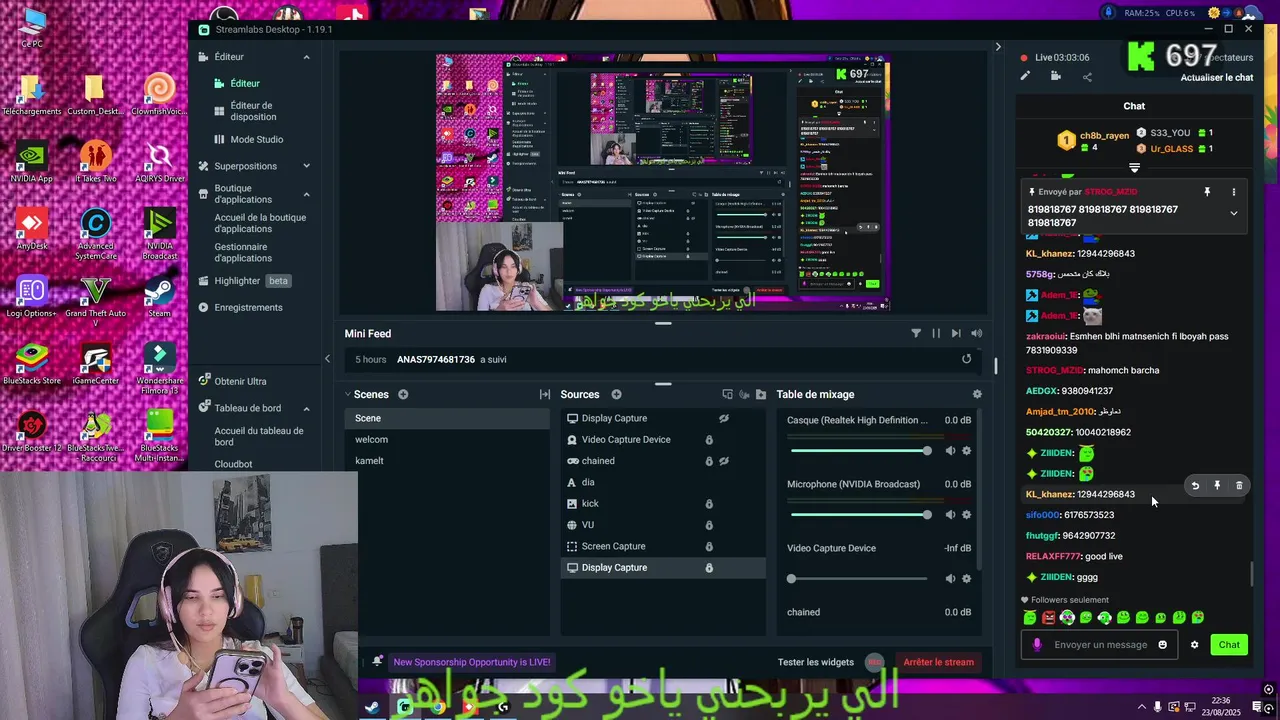1280x720 pixels.
Task: Adjust Microphone NVIDIA Broadcast volume slider
Action: coord(861,515)
